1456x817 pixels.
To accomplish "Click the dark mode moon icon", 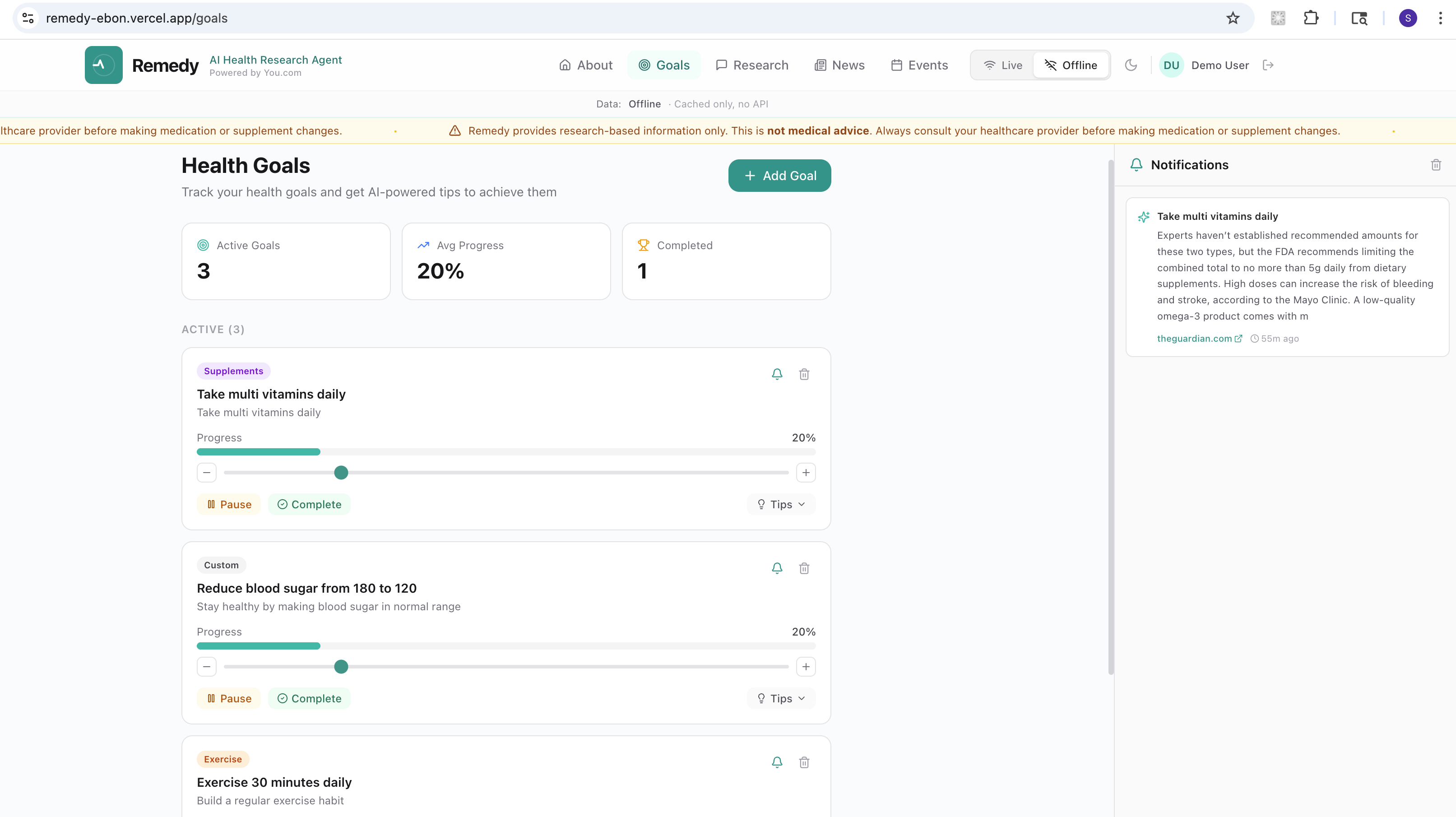I will (1131, 65).
